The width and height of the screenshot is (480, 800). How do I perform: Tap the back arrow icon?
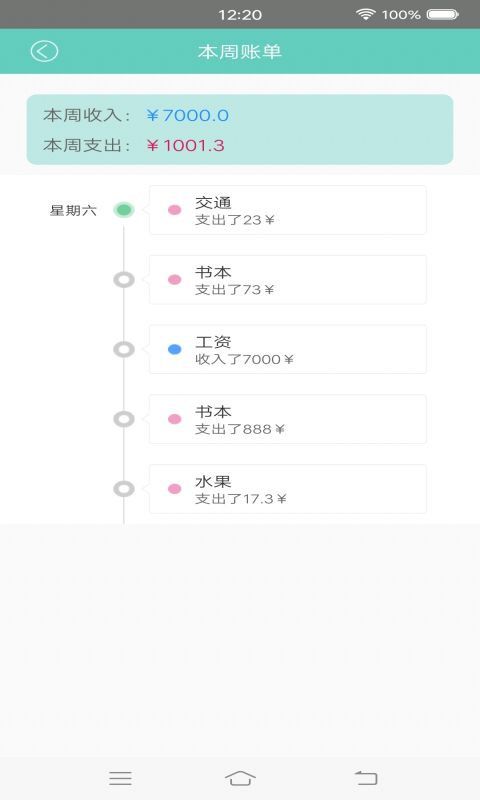(44, 51)
